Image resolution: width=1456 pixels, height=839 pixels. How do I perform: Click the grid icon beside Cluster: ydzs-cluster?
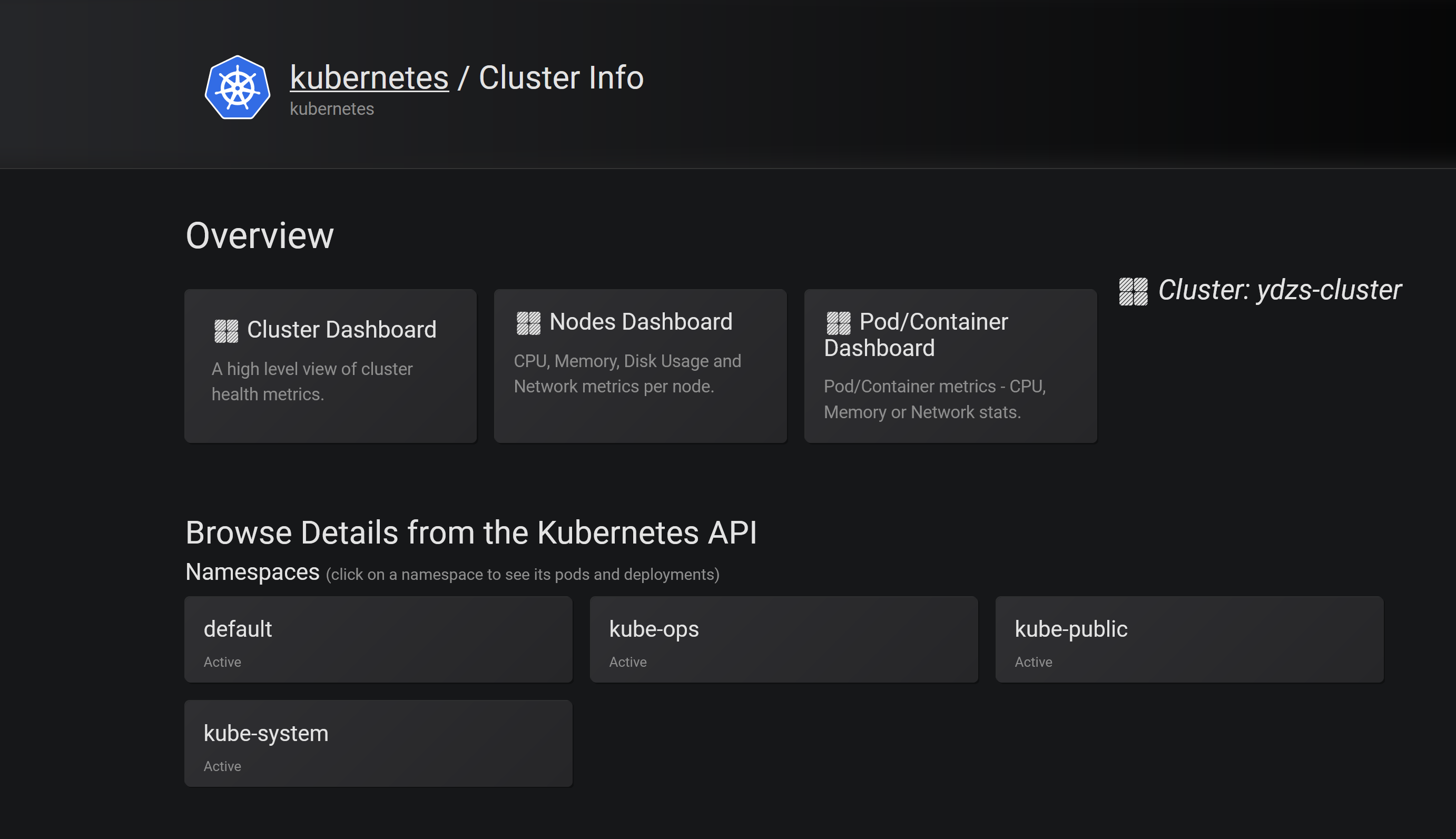[1133, 291]
